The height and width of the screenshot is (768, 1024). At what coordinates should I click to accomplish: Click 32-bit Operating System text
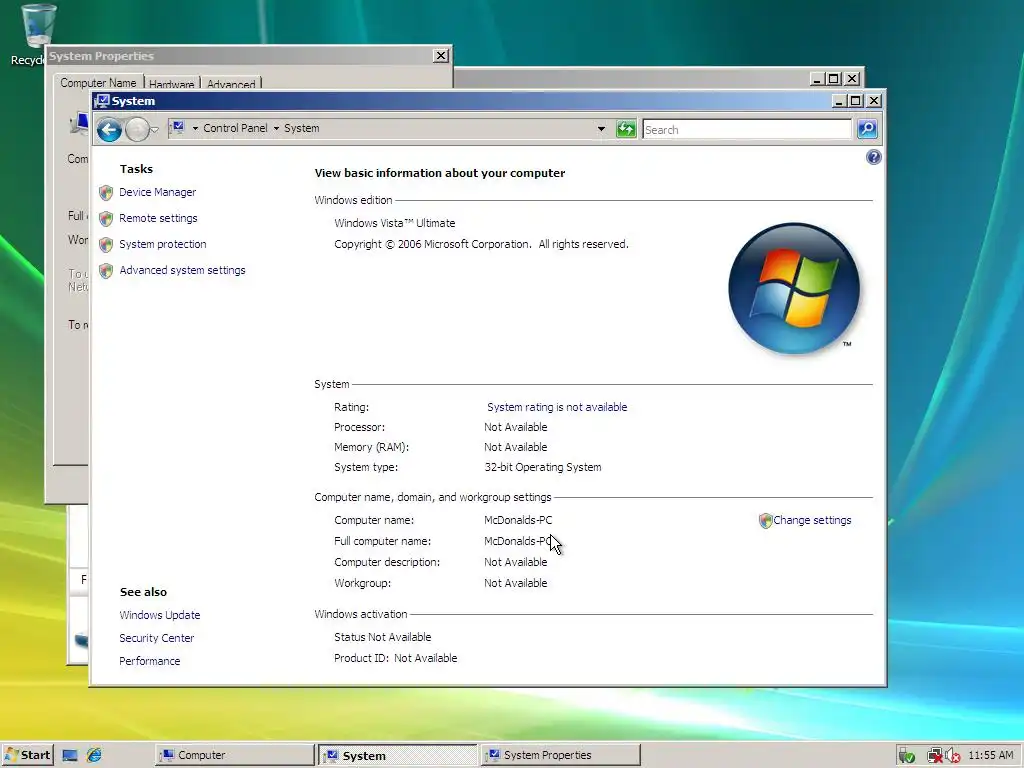543,467
